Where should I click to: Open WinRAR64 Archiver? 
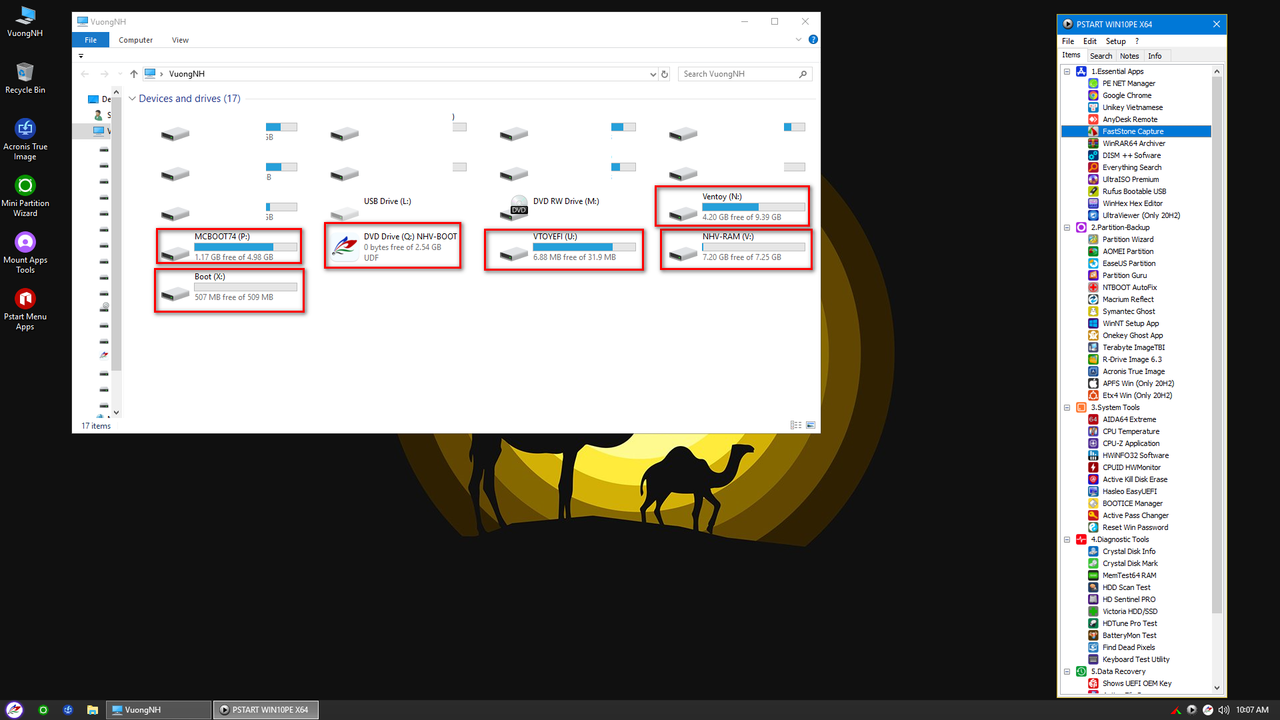(x=1133, y=143)
